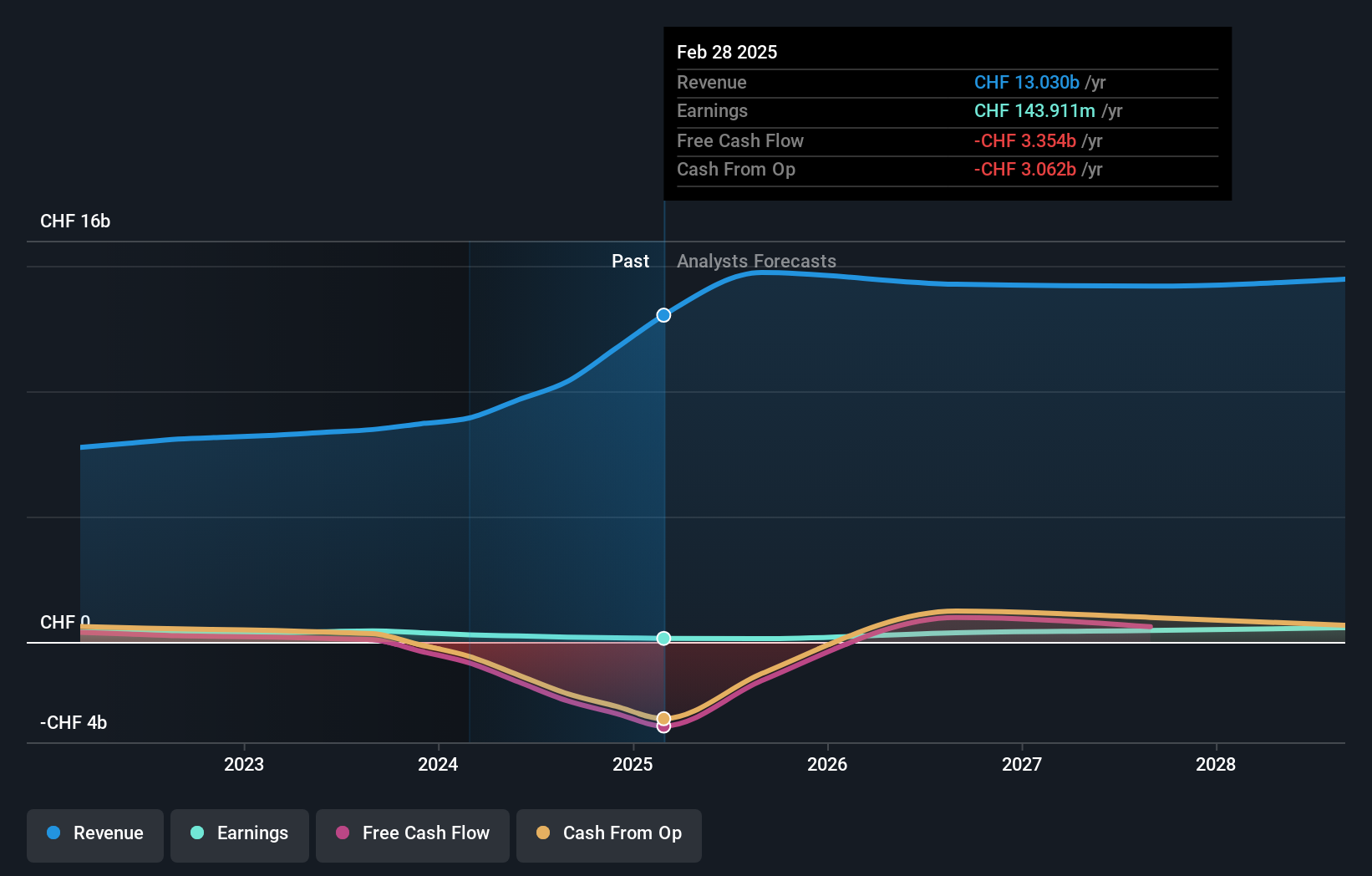Click the CHF 143.911m earnings value
Viewport: 1372px width, 876px height.
[x=1035, y=110]
